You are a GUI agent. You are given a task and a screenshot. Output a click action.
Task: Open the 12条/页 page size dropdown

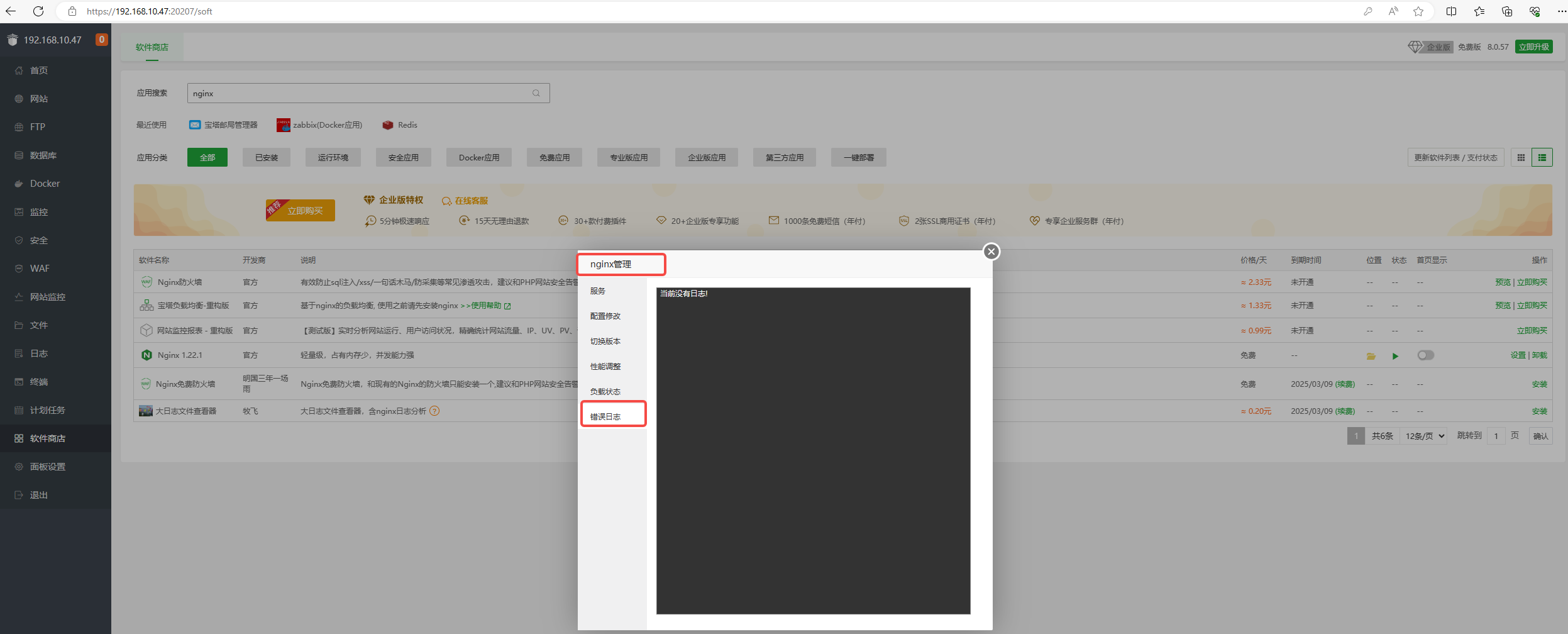point(1424,436)
